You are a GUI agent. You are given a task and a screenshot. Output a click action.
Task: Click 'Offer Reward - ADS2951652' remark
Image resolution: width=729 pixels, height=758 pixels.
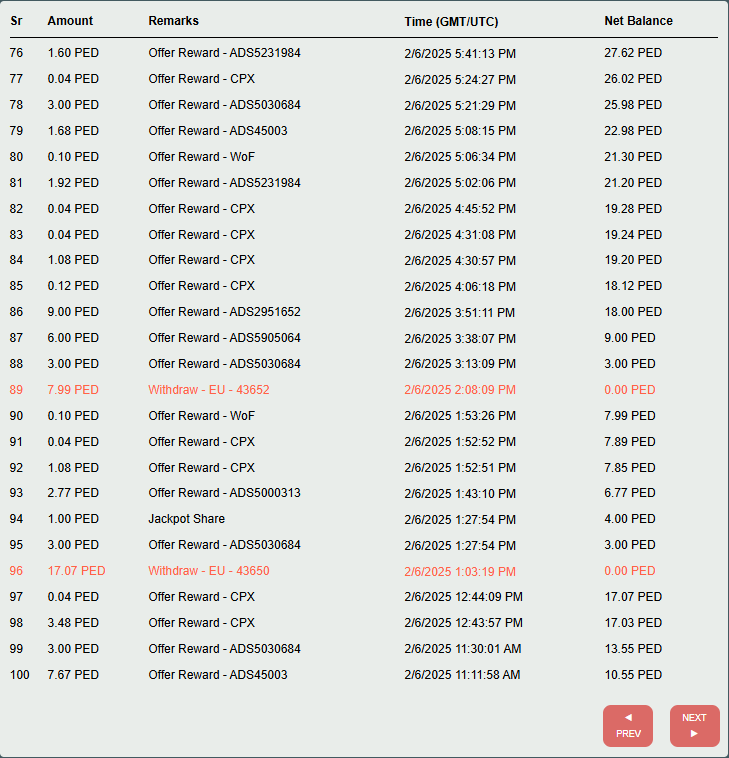coord(224,312)
